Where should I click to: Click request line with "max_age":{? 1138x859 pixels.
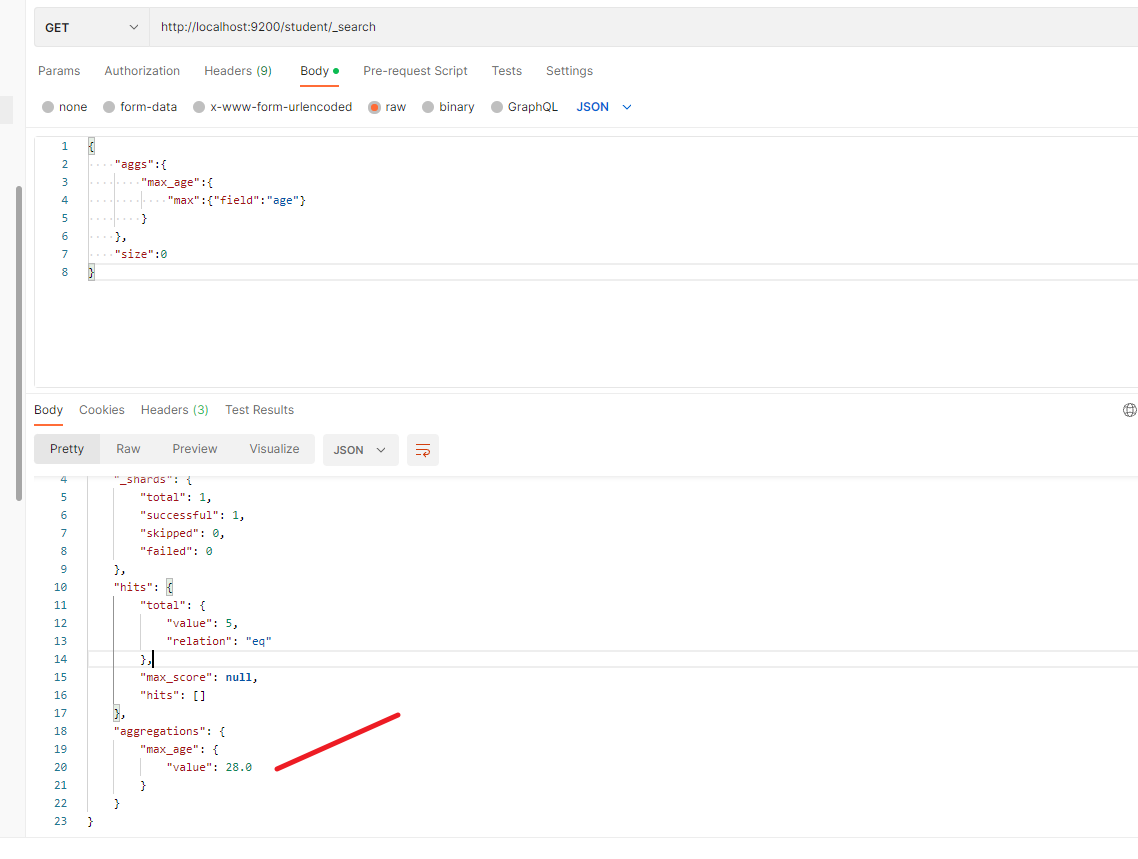[x=176, y=182]
